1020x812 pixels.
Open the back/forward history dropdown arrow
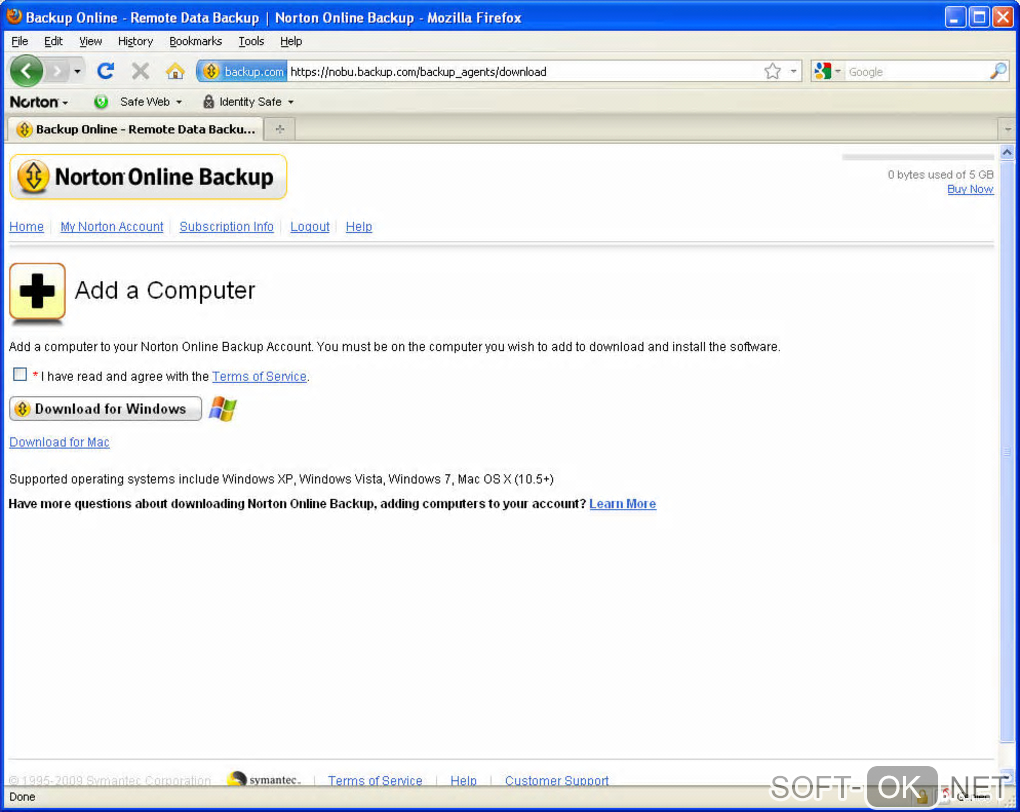coord(77,71)
